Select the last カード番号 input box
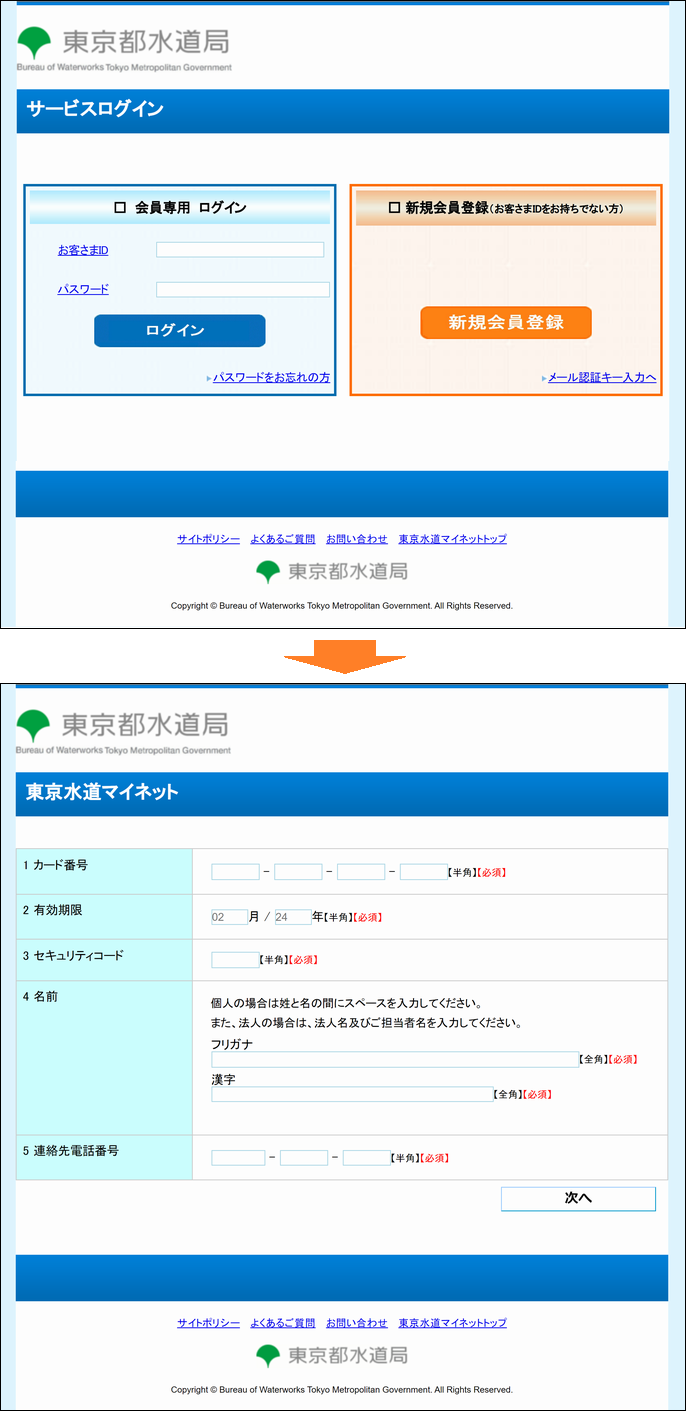This screenshot has height=1411, width=686. coord(423,872)
